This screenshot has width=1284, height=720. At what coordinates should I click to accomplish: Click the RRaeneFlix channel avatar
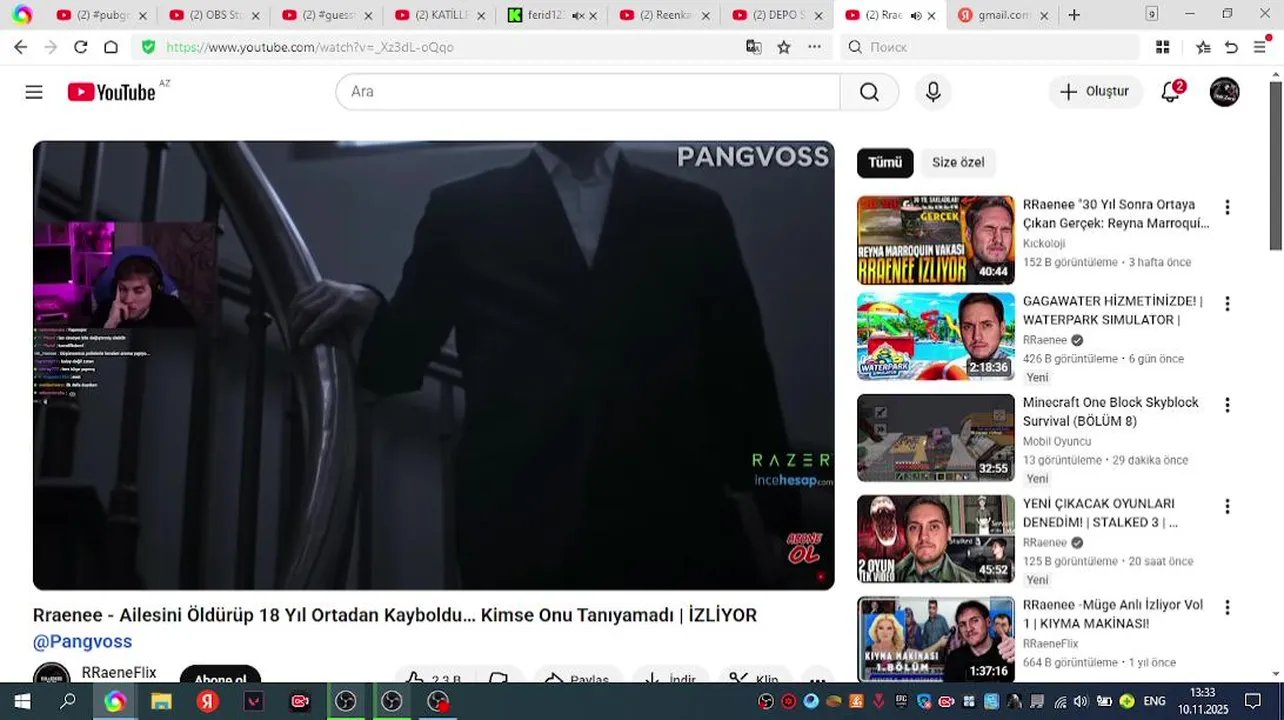click(52, 673)
